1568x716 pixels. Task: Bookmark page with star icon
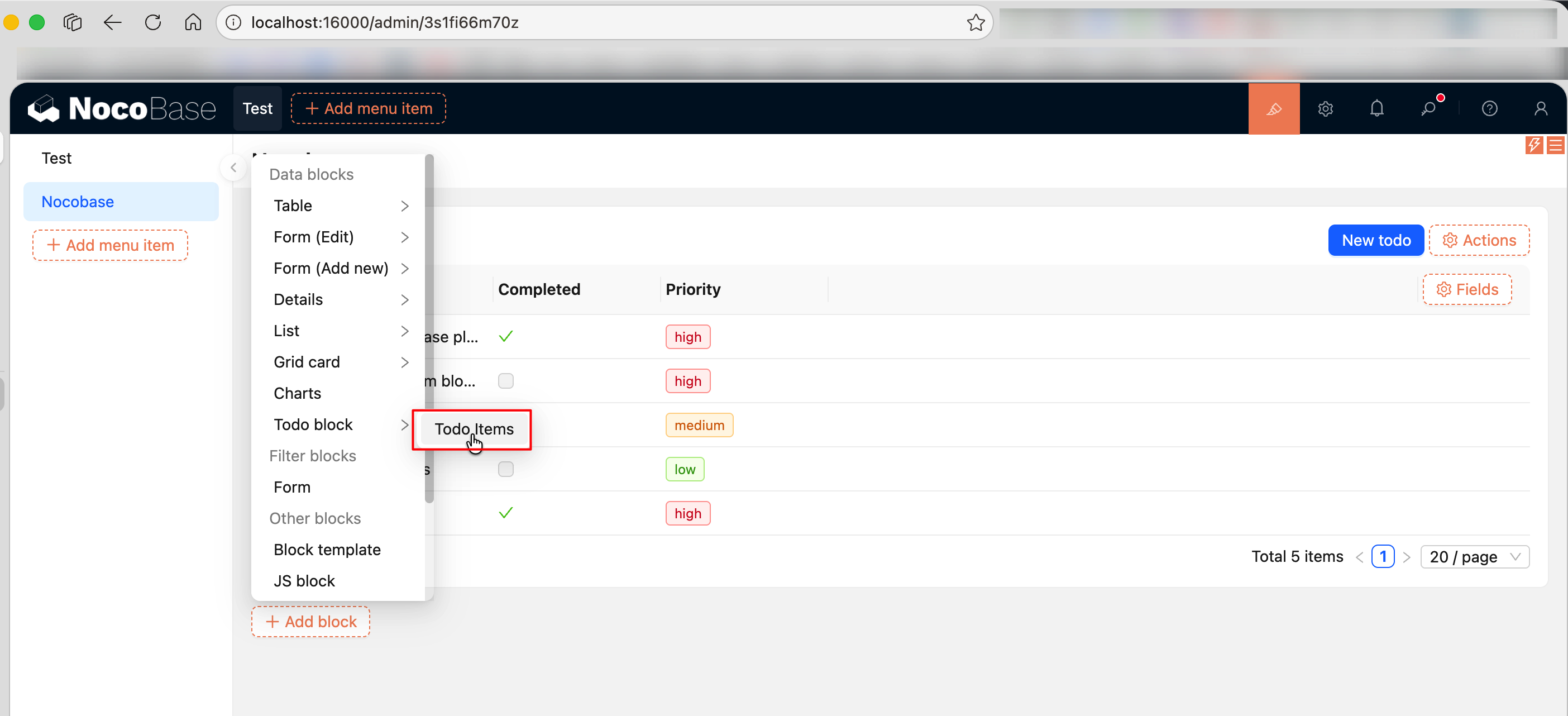975,22
